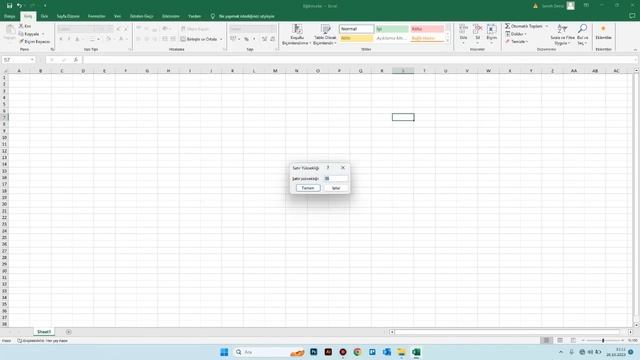Viewport: 640px width, 360px height.
Task: Open Chrome from the taskbar
Action: coord(358,352)
